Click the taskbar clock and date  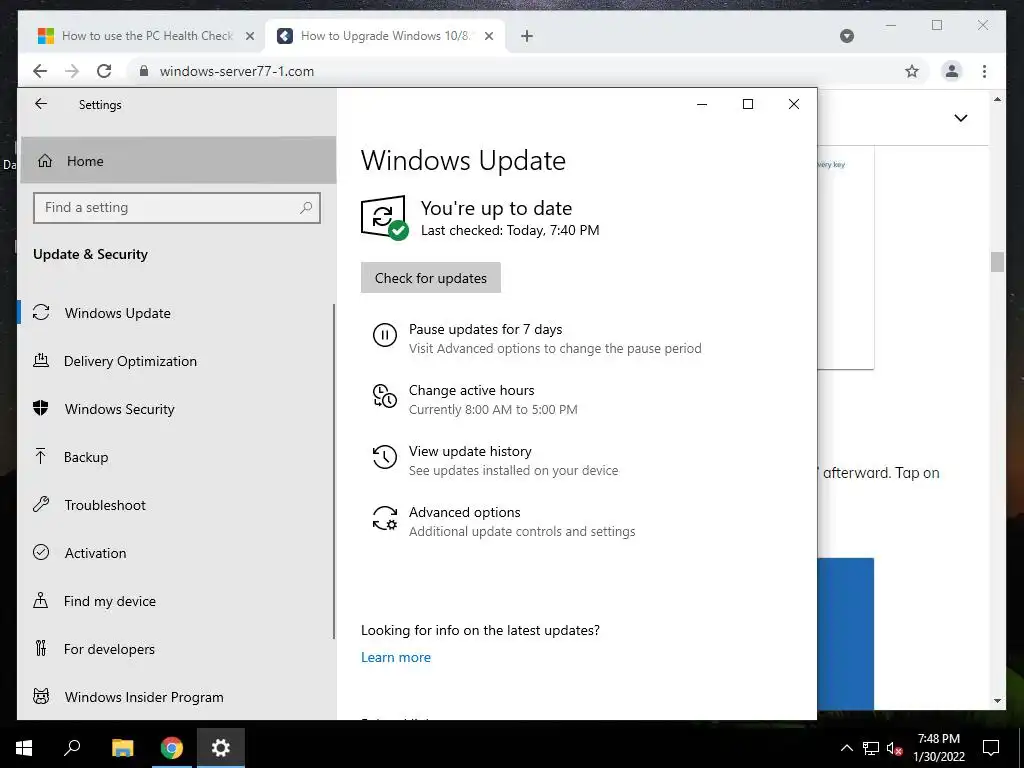click(x=939, y=748)
